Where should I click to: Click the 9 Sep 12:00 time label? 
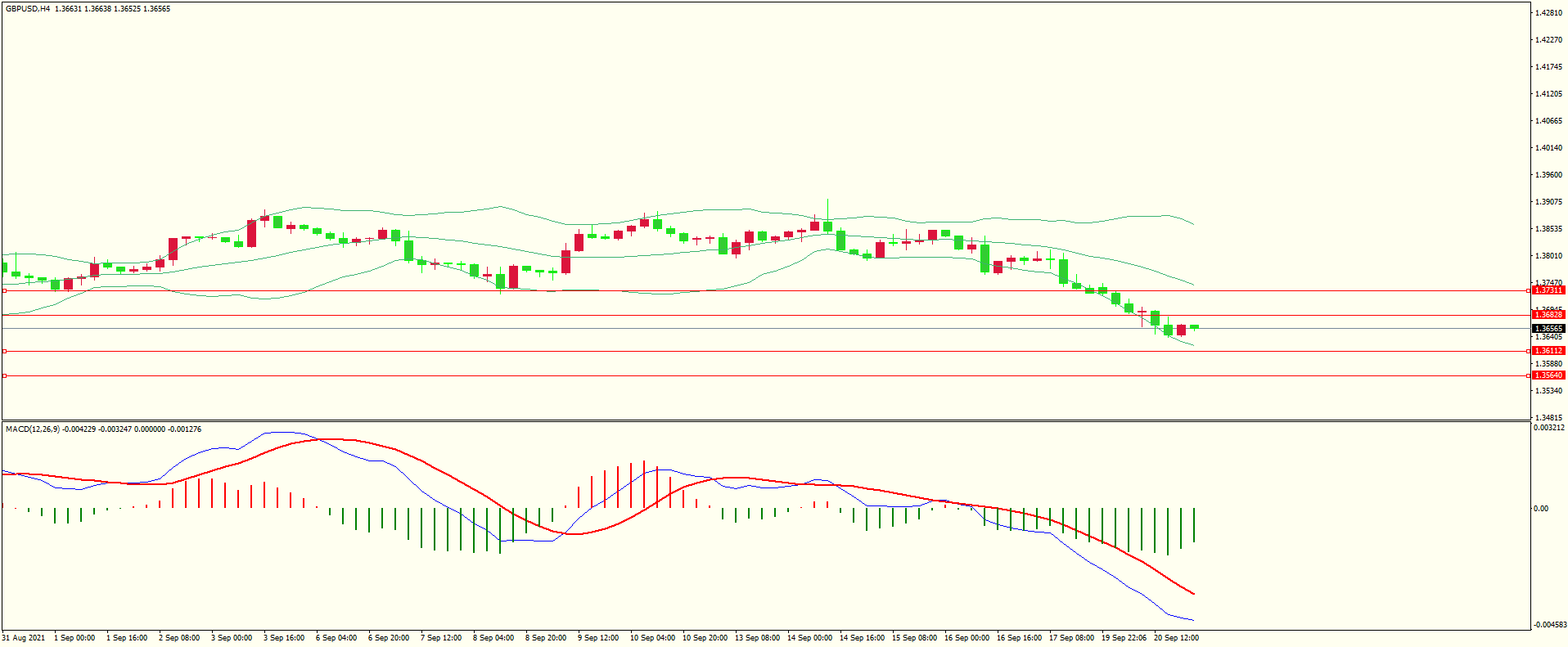point(598,638)
